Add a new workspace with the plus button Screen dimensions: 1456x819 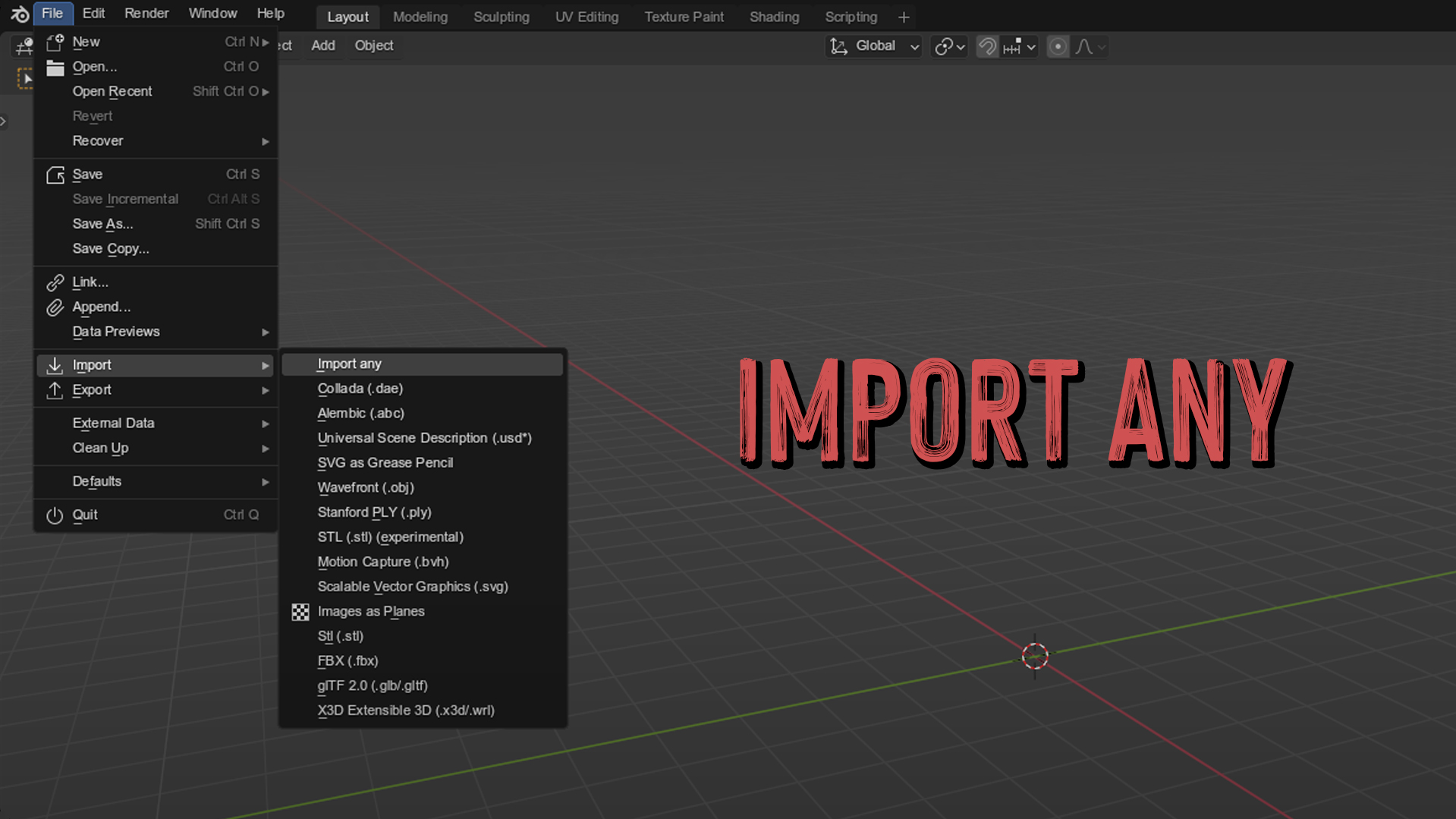tap(903, 16)
